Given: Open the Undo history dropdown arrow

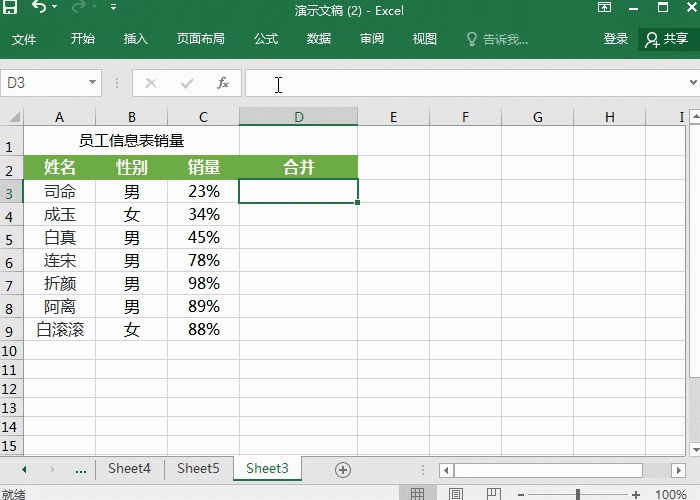Looking at the screenshot, I should coord(54,7).
